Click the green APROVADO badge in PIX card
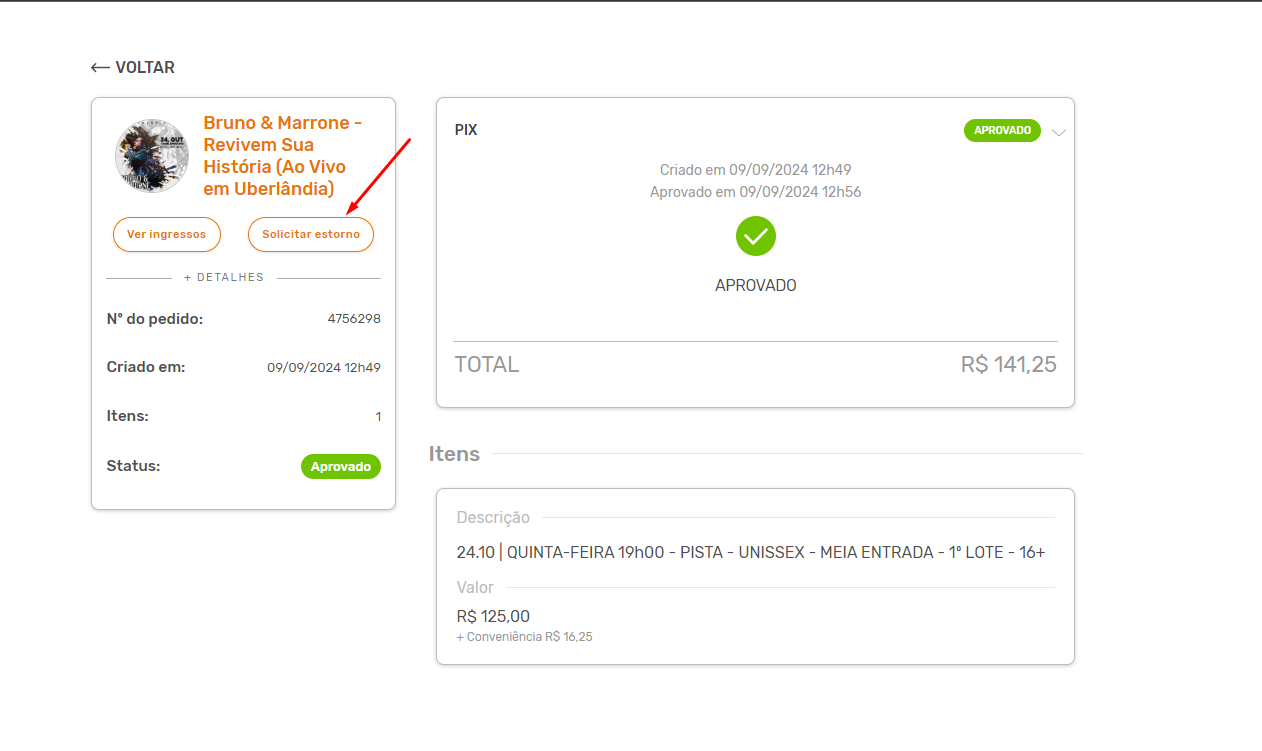The image size is (1262, 751). pyautogui.click(x=1002, y=131)
